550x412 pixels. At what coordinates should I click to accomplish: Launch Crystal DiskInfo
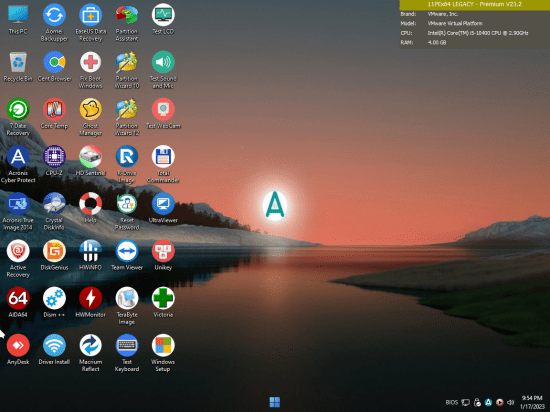[x=54, y=212]
